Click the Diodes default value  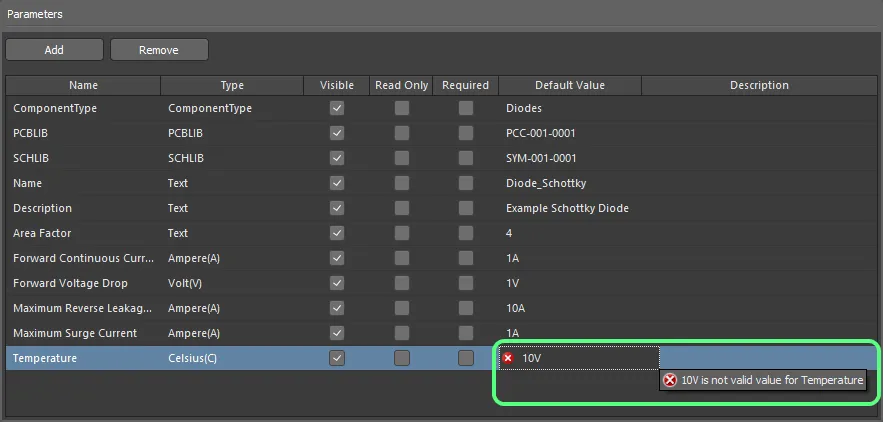click(524, 108)
